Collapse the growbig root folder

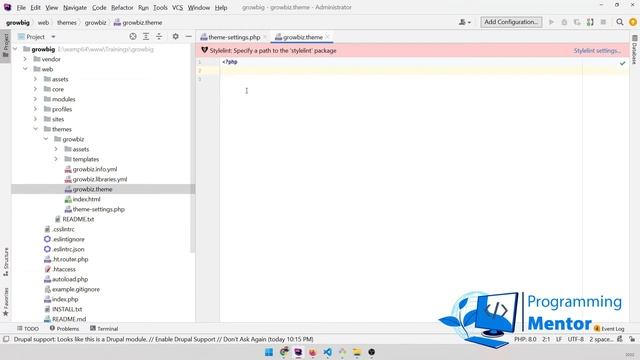pos(16,49)
